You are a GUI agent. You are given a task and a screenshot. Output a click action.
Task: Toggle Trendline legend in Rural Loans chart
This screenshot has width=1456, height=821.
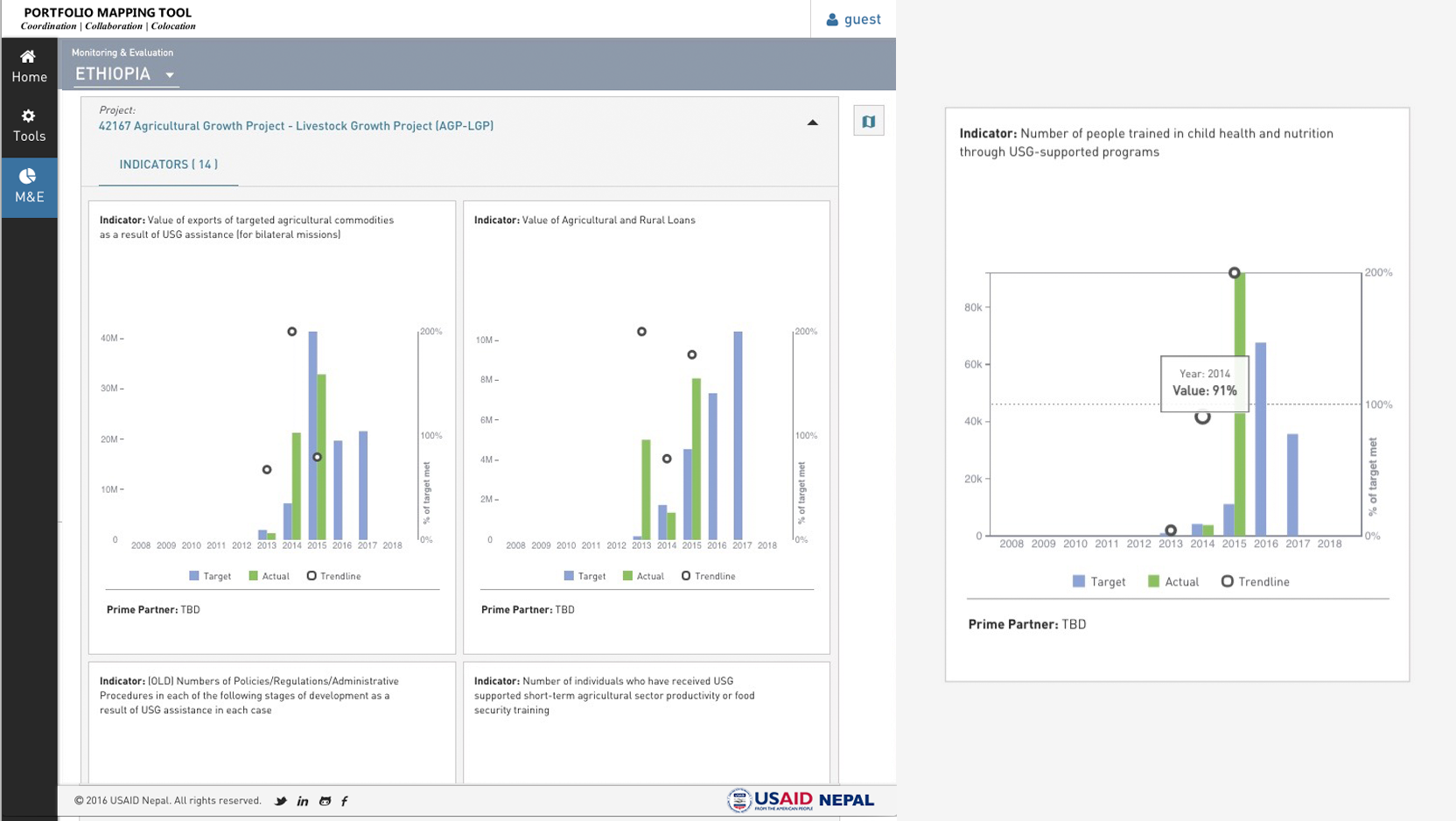pos(708,576)
